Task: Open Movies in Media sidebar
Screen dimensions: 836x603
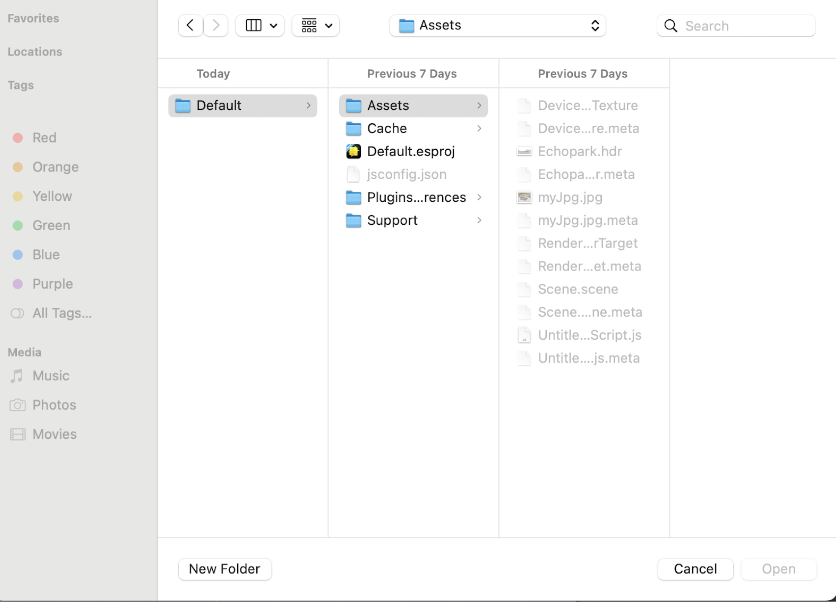Action: click(x=54, y=434)
